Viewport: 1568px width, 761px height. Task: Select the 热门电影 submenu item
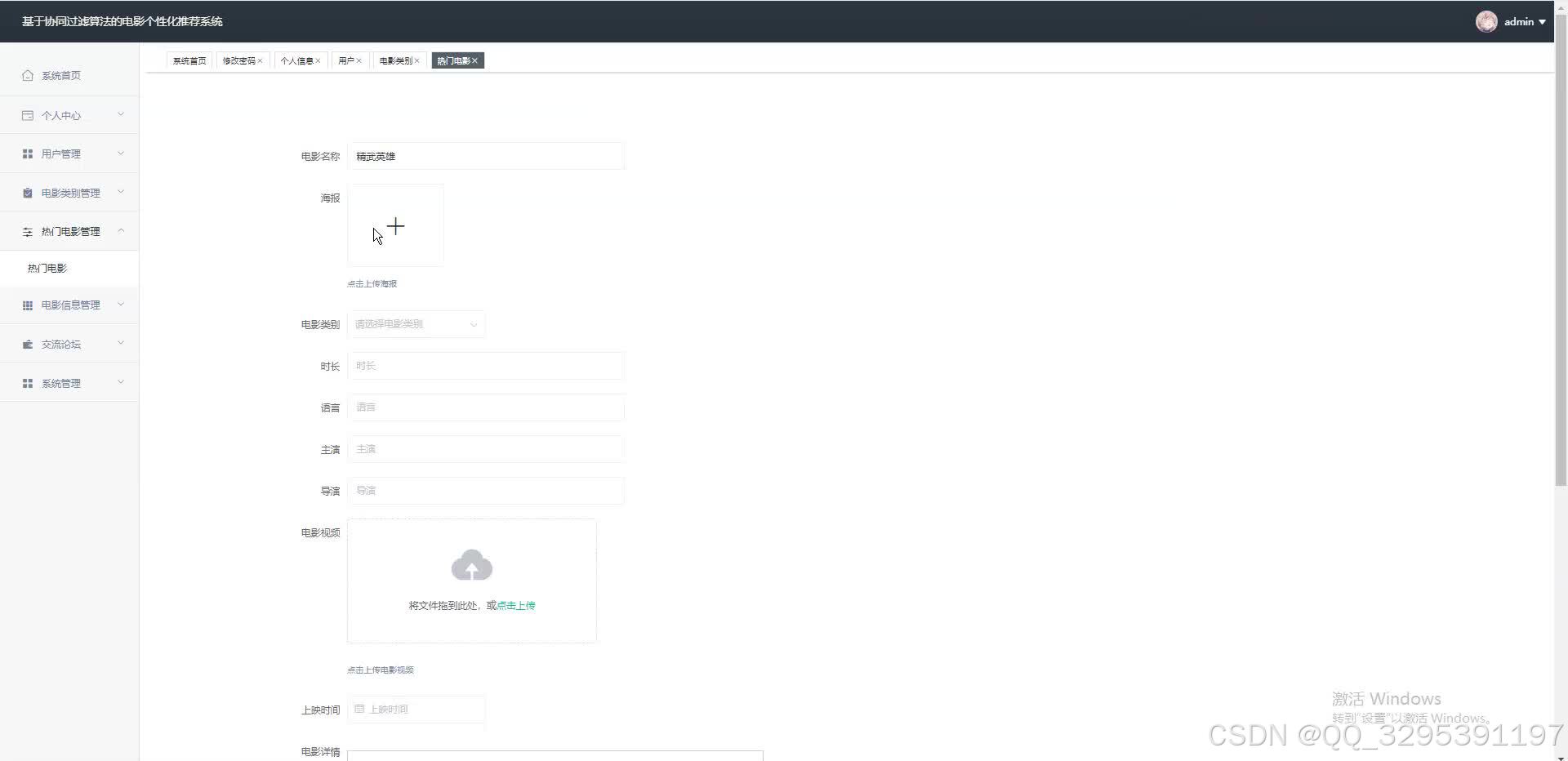click(69, 268)
